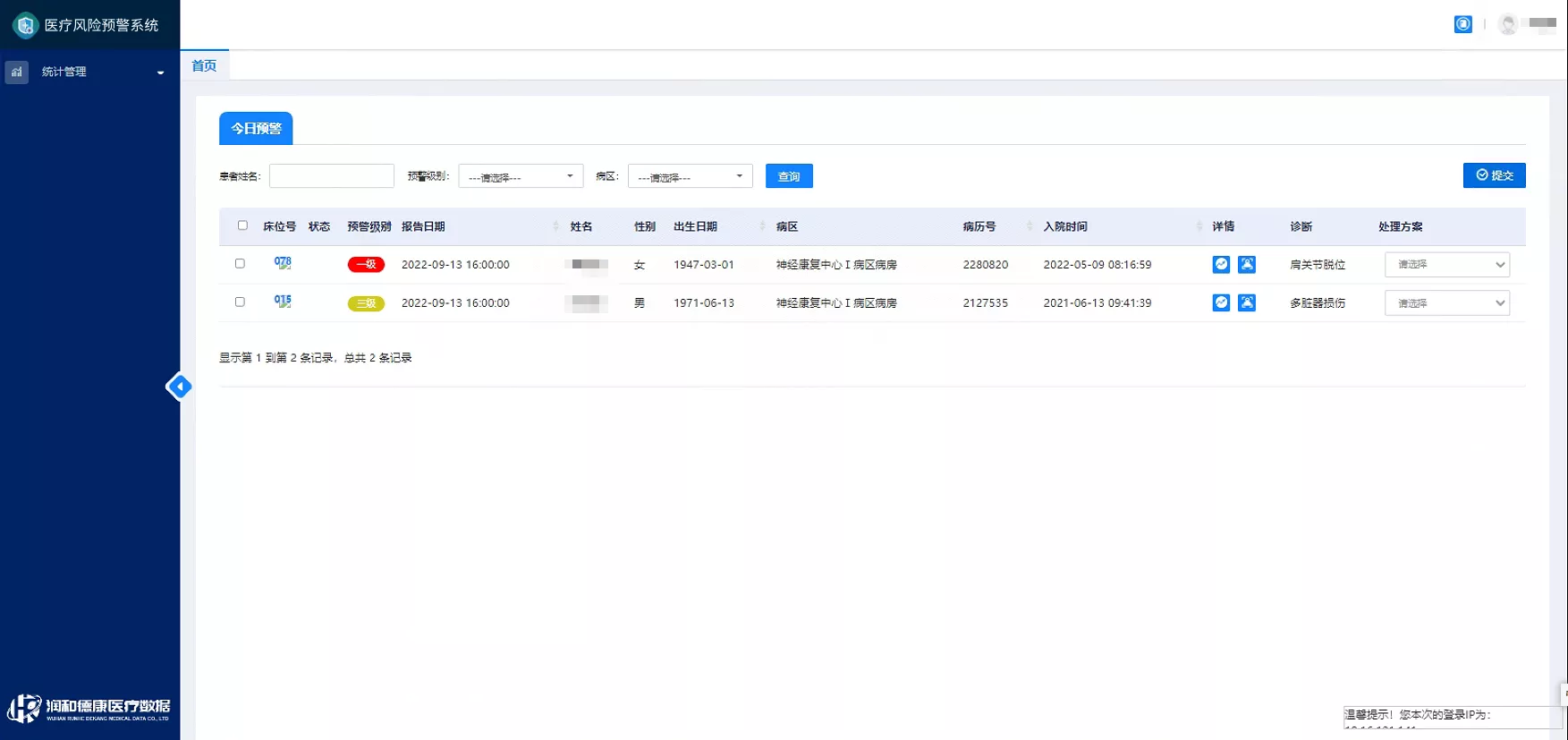Switch to the 首页 tab

pos(205,65)
